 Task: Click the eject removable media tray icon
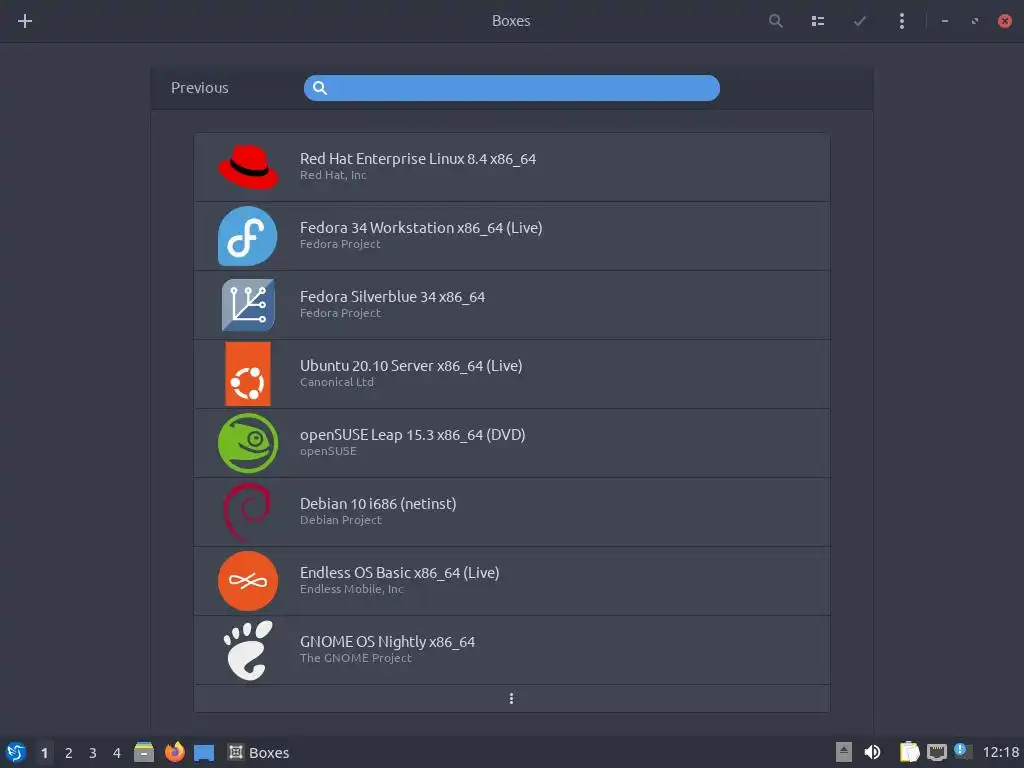pos(844,752)
